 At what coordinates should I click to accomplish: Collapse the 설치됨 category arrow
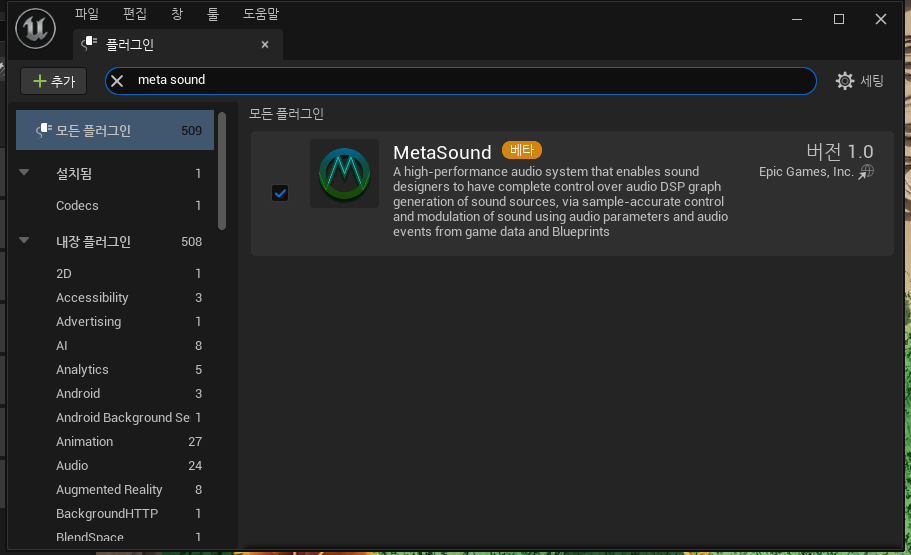pos(24,173)
